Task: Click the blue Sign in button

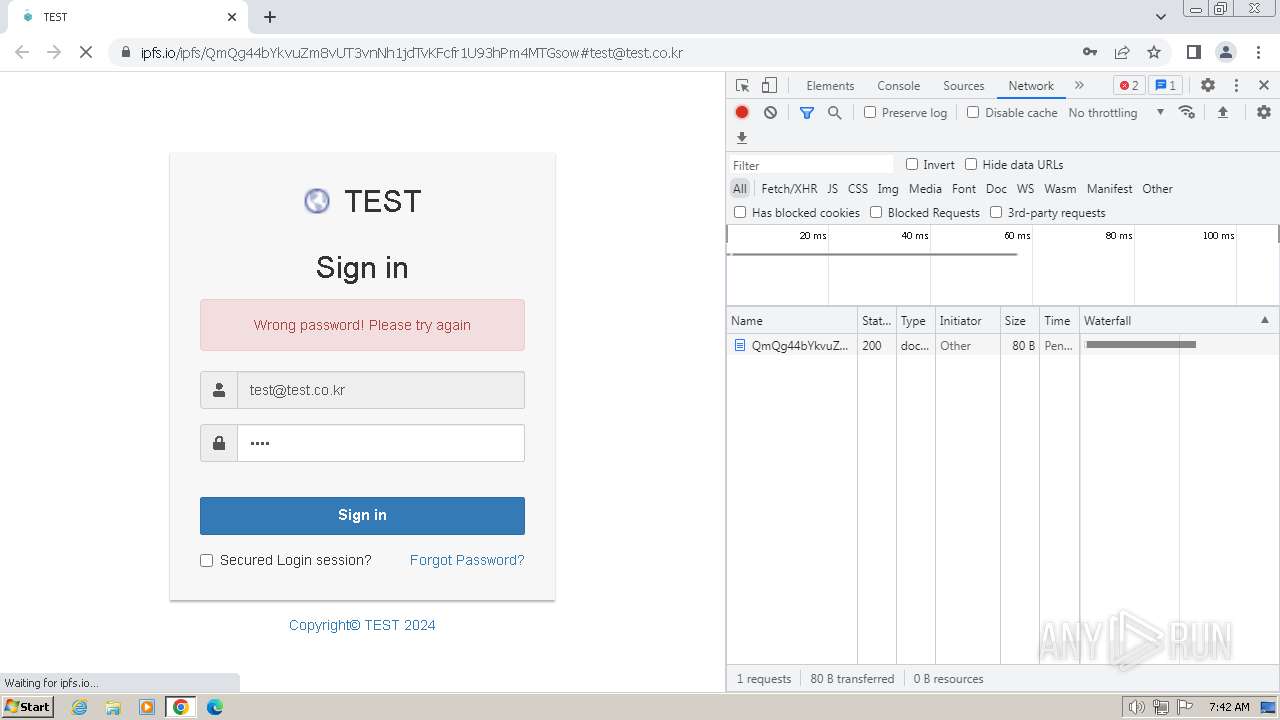Action: point(362,515)
